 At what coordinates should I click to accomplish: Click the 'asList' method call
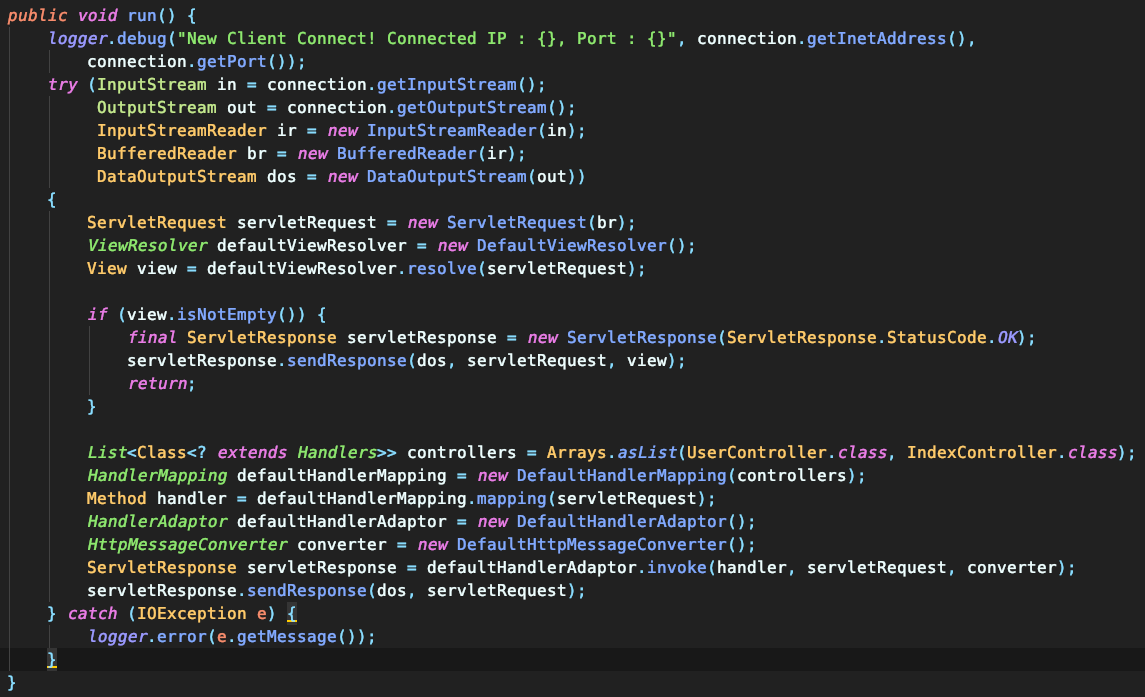tap(647, 453)
